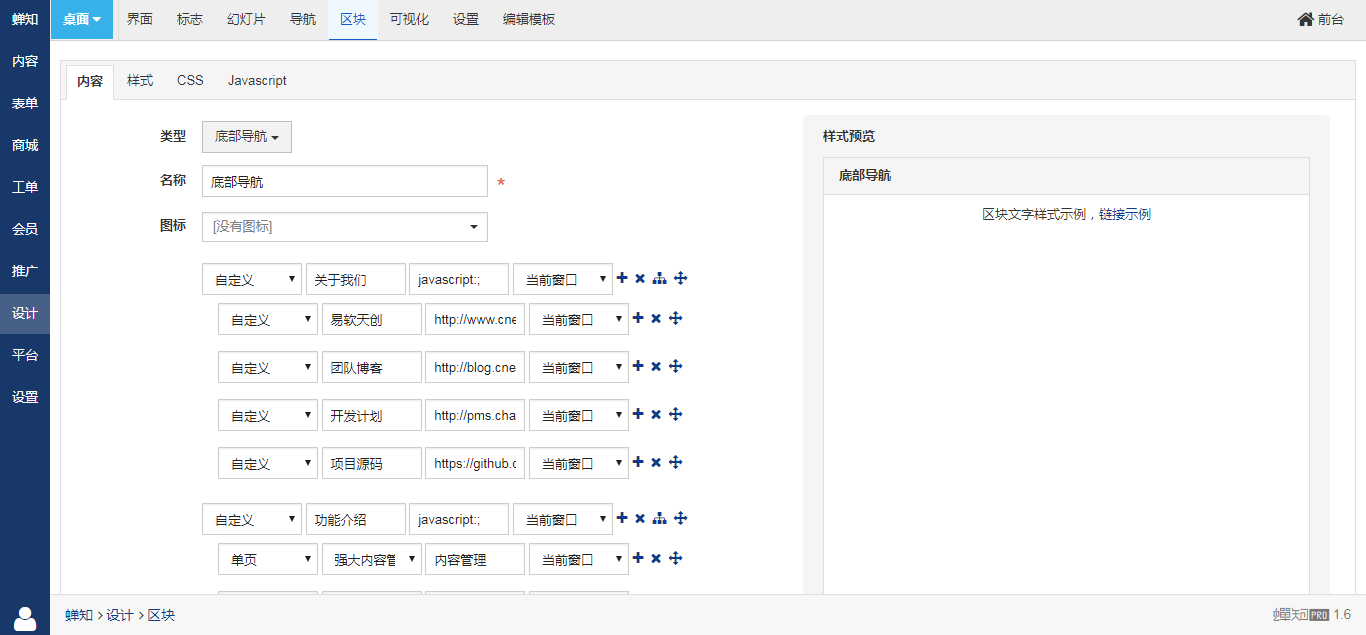This screenshot has height=635, width=1366.
Task: Open the Javascript tab
Action: 257,81
